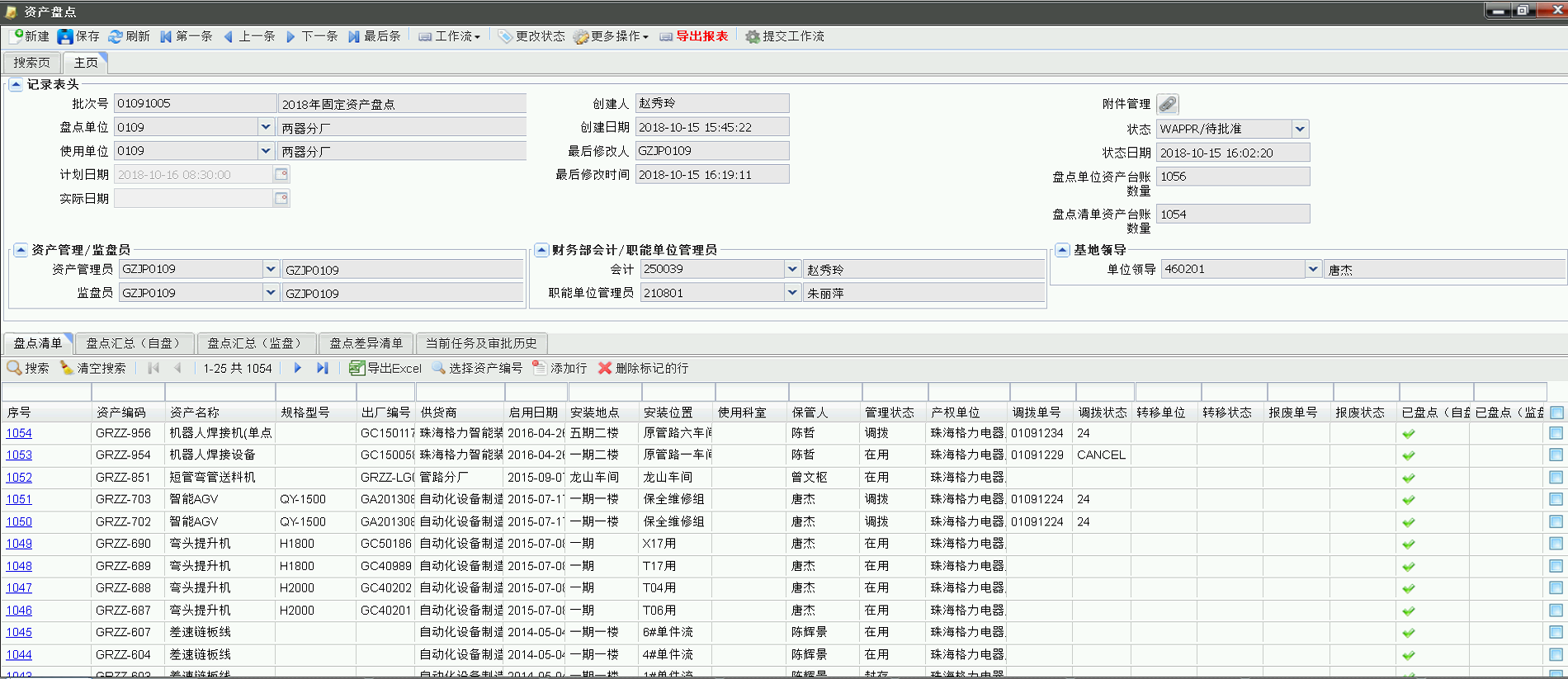Open the 搜索页 tab
Screen dimensions: 1568x679
31,63
